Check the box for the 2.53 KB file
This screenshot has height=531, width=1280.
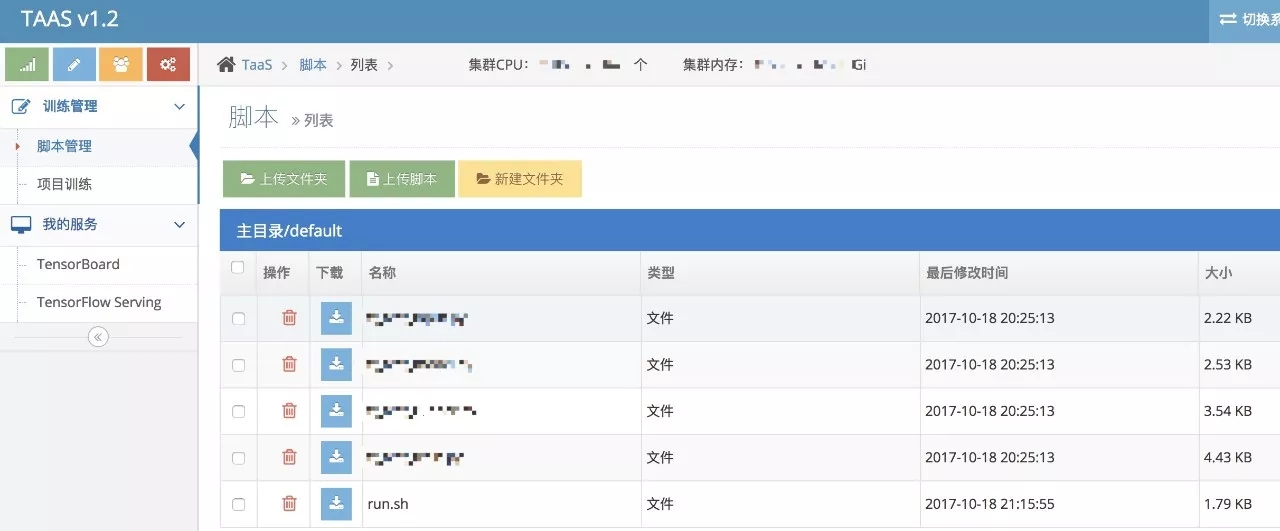click(x=238, y=365)
